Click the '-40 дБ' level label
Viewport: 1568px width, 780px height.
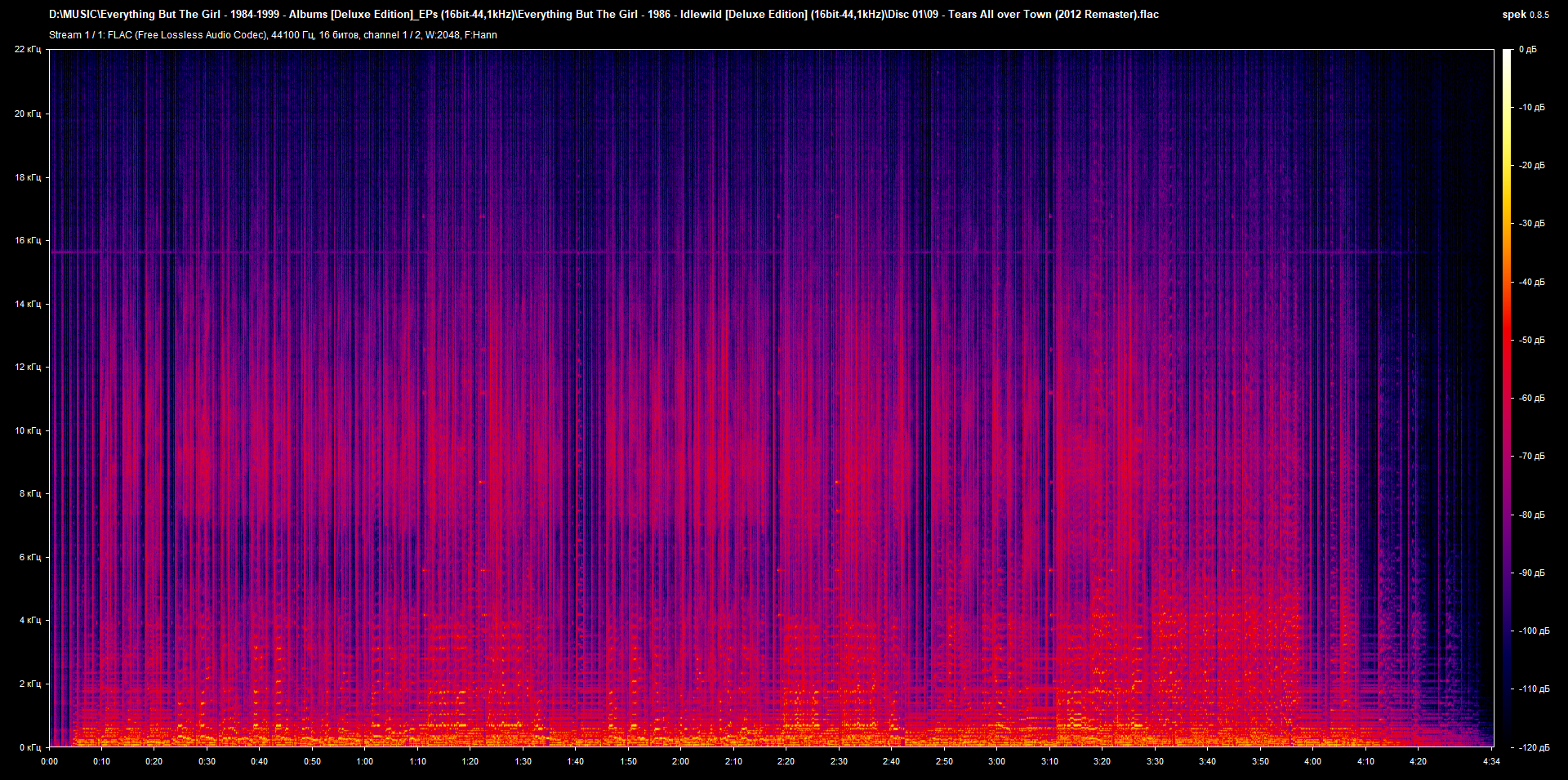coord(1531,283)
